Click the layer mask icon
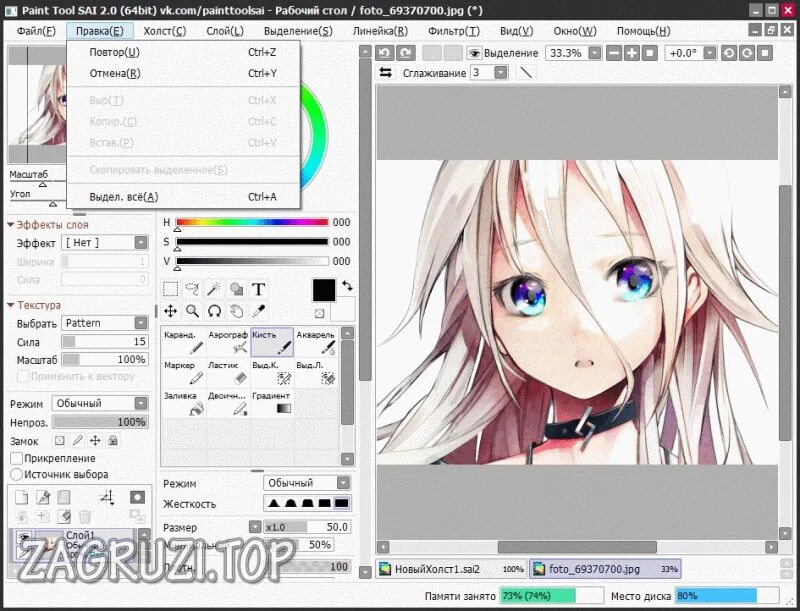 (137, 497)
